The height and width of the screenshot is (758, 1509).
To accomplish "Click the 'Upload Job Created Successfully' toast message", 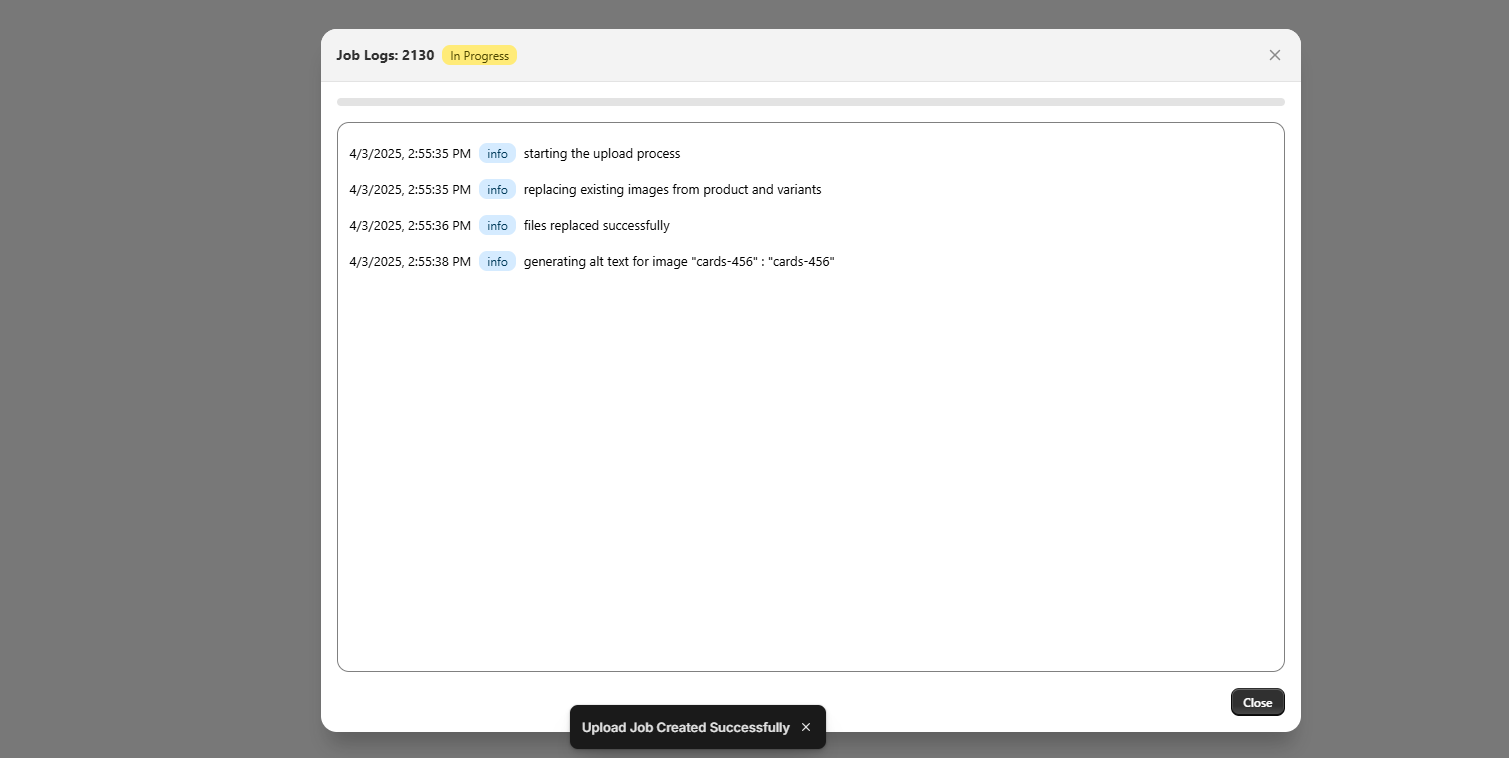I will point(684,727).
